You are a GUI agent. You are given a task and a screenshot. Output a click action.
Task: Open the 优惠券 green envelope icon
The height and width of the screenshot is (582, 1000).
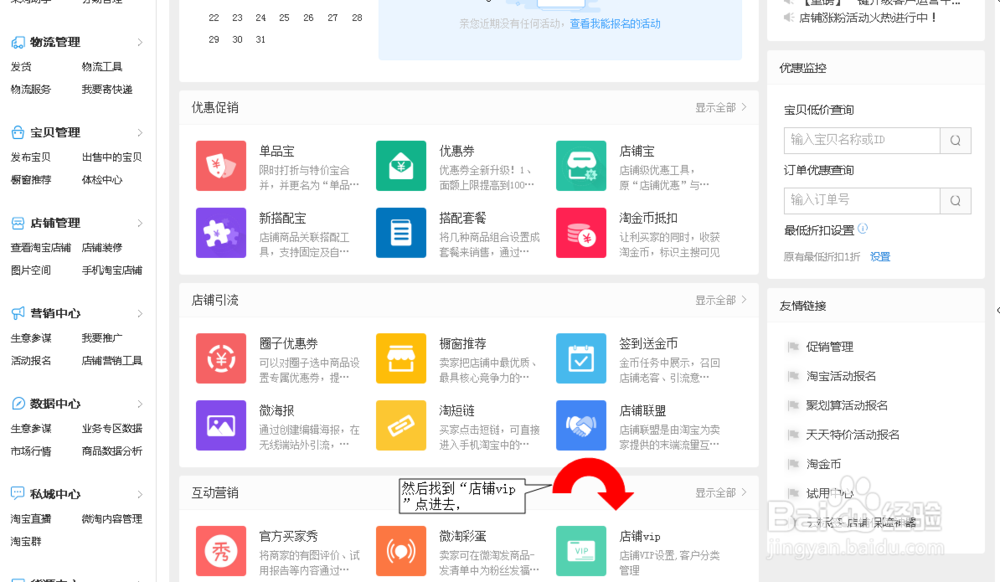point(401,166)
